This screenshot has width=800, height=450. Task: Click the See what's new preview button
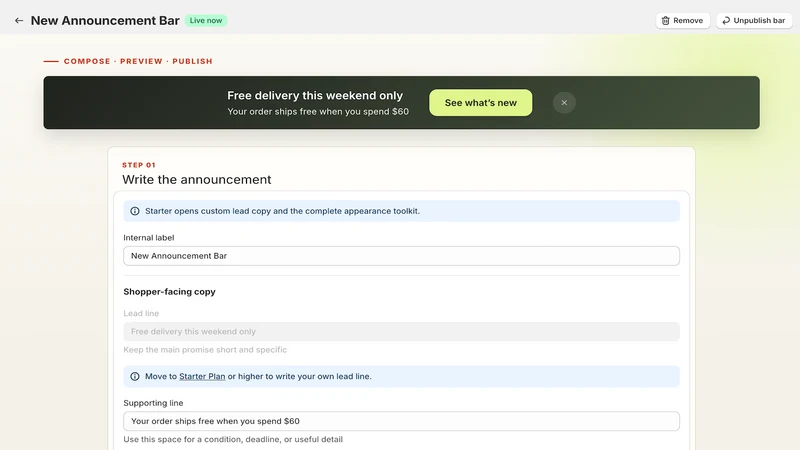(x=481, y=103)
